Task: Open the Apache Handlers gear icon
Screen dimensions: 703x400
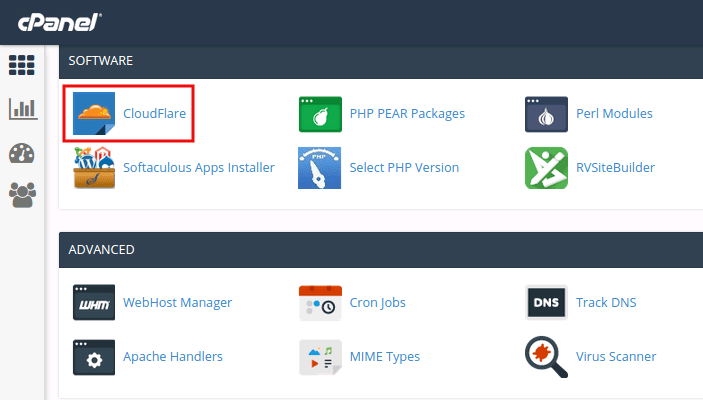Action: (x=94, y=357)
